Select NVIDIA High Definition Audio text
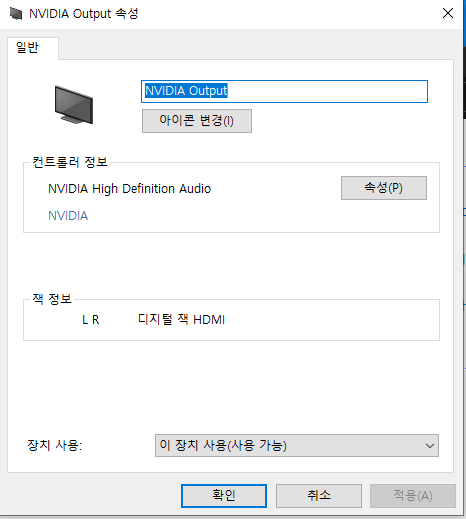Image resolution: width=466 pixels, height=519 pixels. (x=129, y=189)
